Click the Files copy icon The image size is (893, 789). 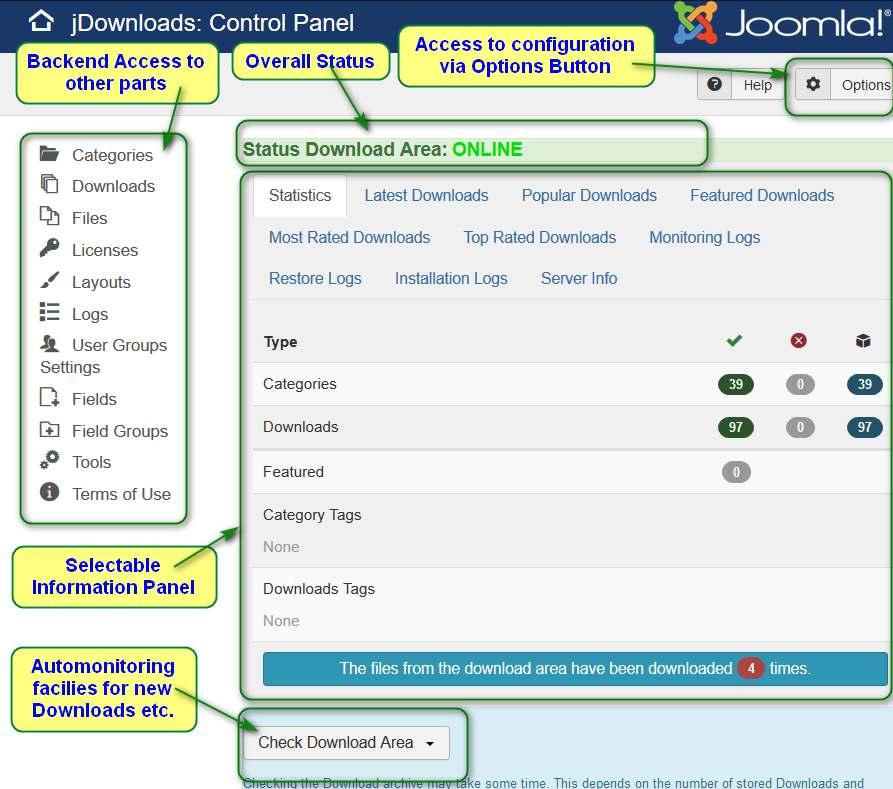coord(50,216)
